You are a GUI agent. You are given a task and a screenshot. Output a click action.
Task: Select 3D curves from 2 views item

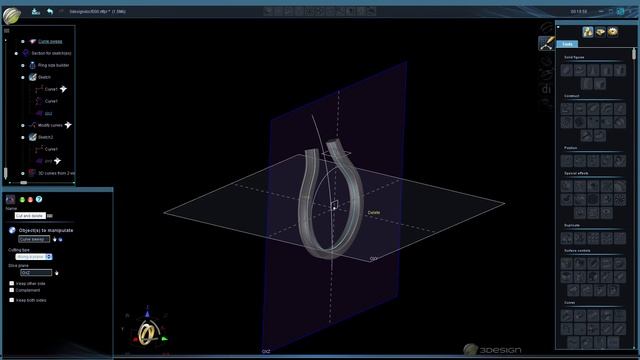pos(56,173)
